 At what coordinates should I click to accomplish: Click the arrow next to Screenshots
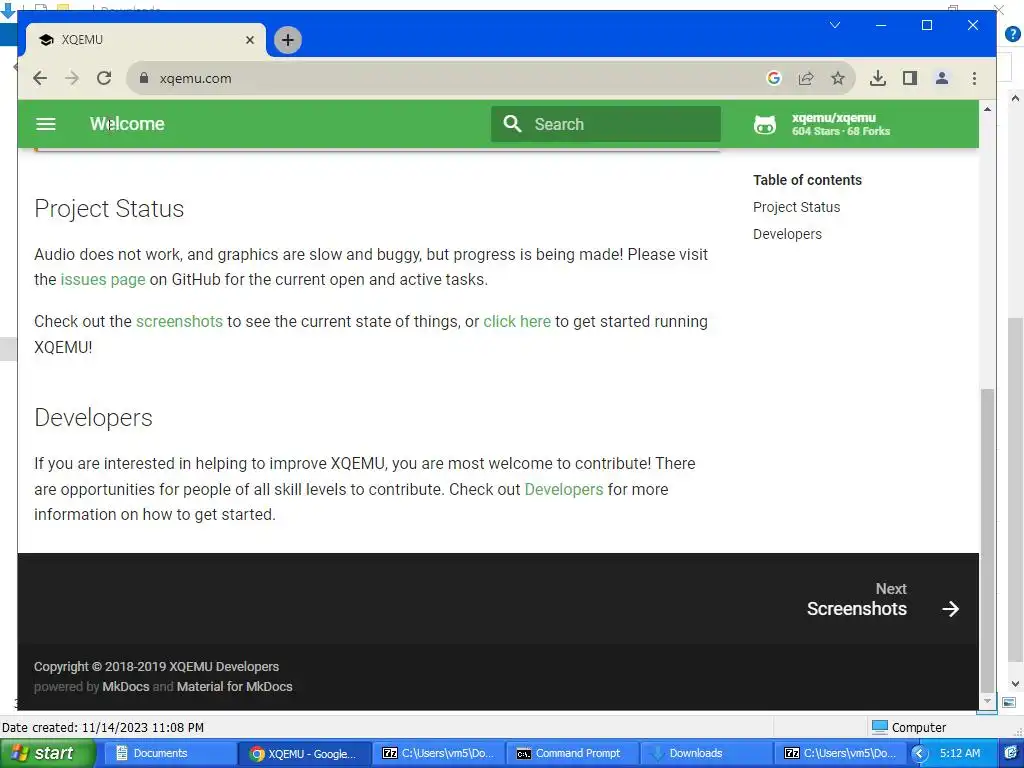951,609
